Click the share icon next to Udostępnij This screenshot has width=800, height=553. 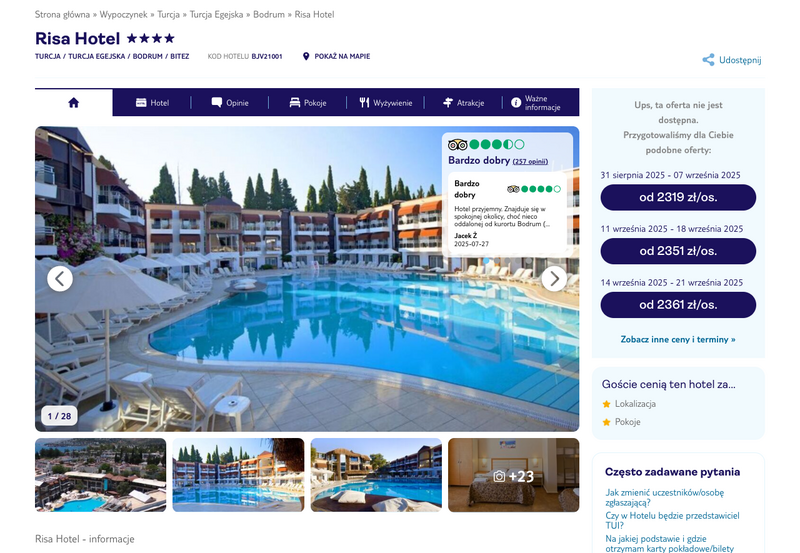(x=708, y=60)
